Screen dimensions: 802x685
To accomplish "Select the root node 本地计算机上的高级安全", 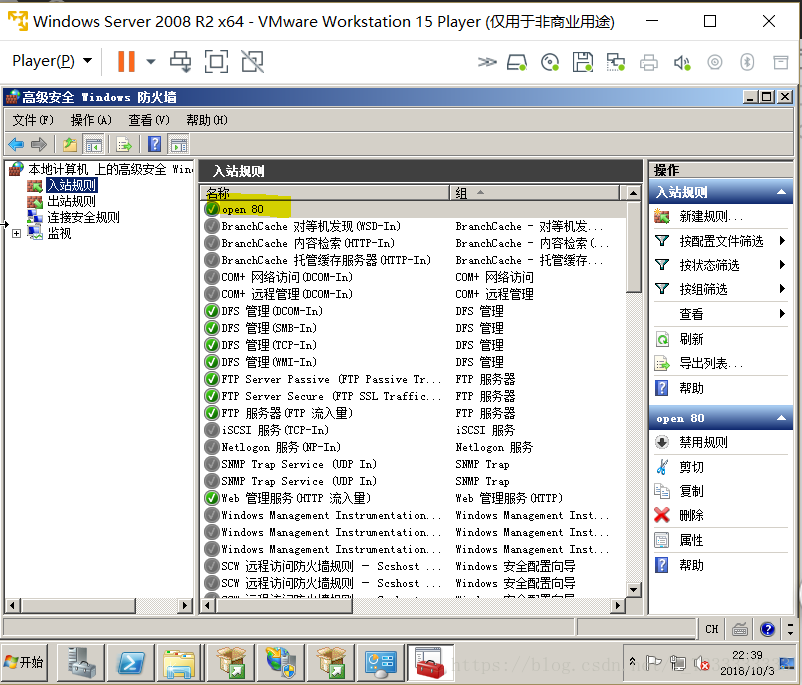I will tap(110, 169).
